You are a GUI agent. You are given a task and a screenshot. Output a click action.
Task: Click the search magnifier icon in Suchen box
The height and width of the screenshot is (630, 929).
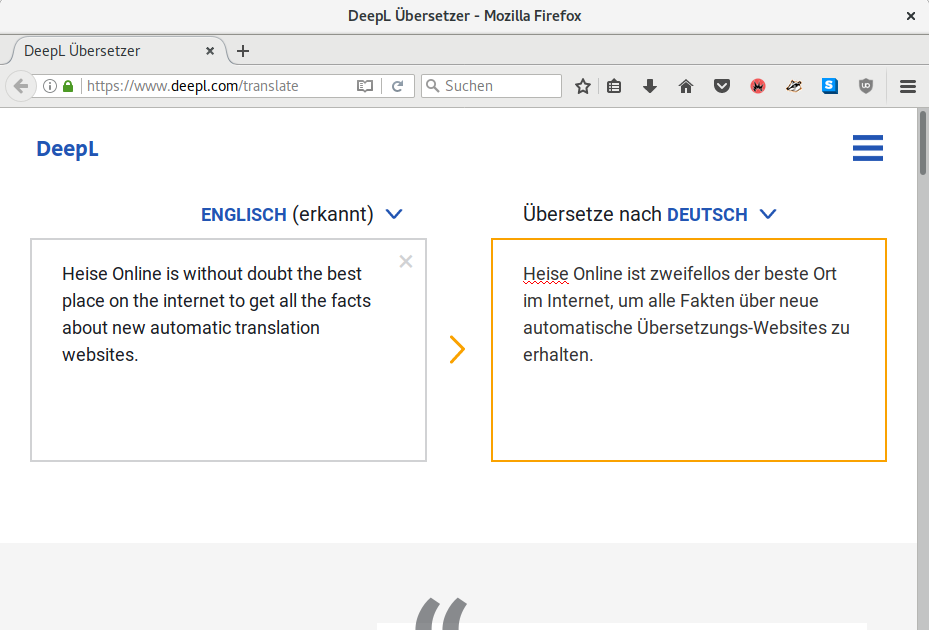click(433, 87)
